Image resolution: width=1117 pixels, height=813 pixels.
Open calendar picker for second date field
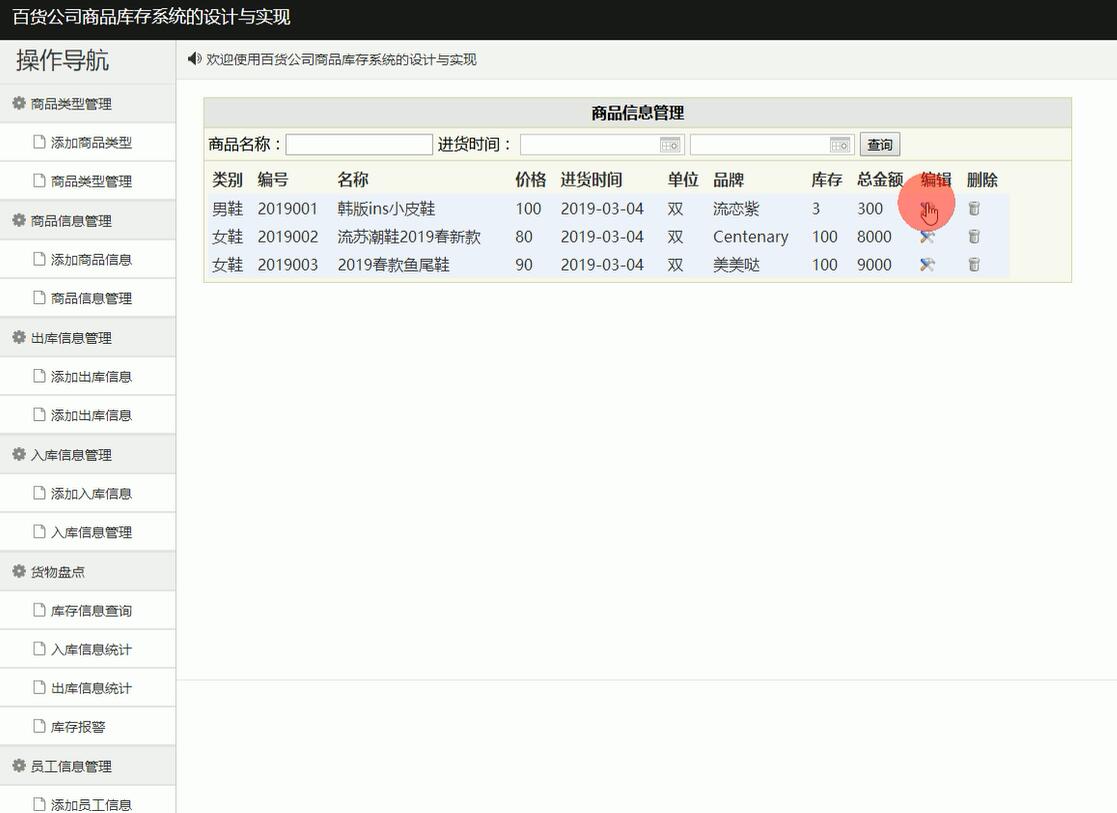coord(840,145)
